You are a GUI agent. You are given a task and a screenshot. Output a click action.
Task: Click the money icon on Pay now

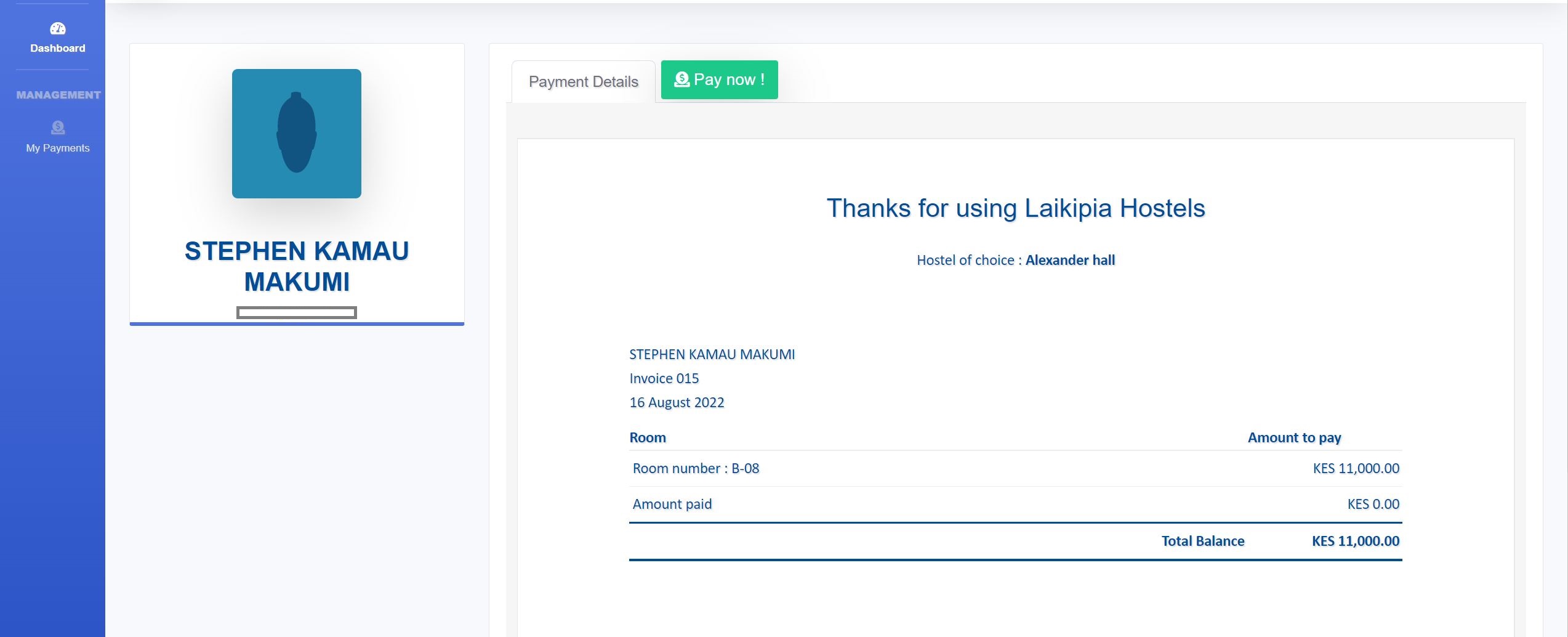(x=682, y=79)
